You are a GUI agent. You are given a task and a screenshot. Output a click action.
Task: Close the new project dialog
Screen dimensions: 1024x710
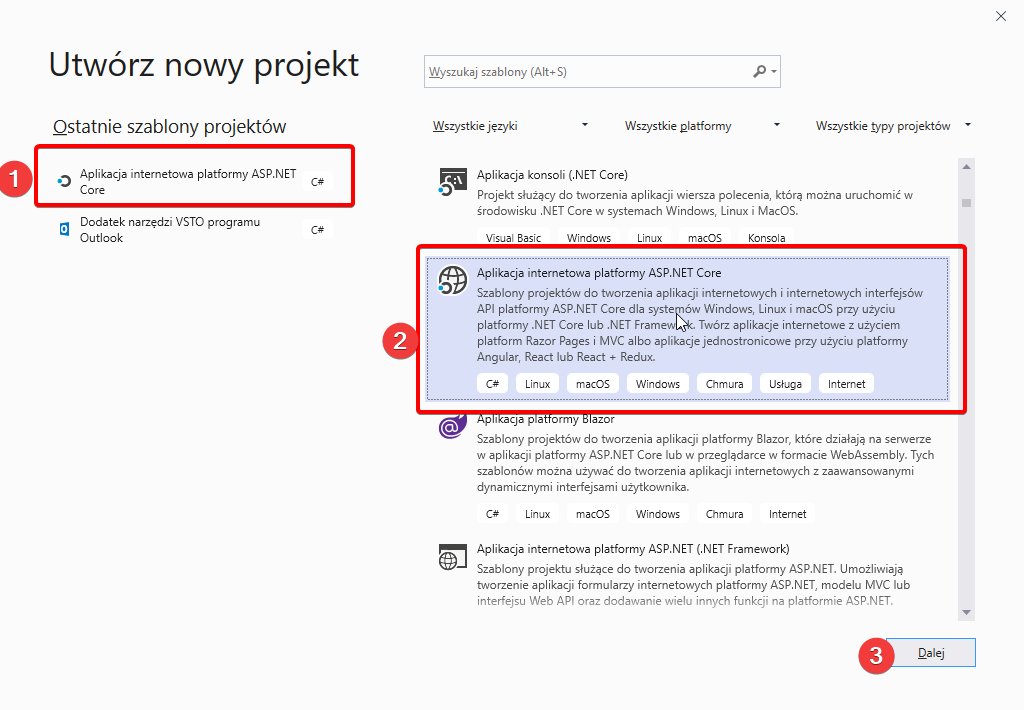point(1000,16)
